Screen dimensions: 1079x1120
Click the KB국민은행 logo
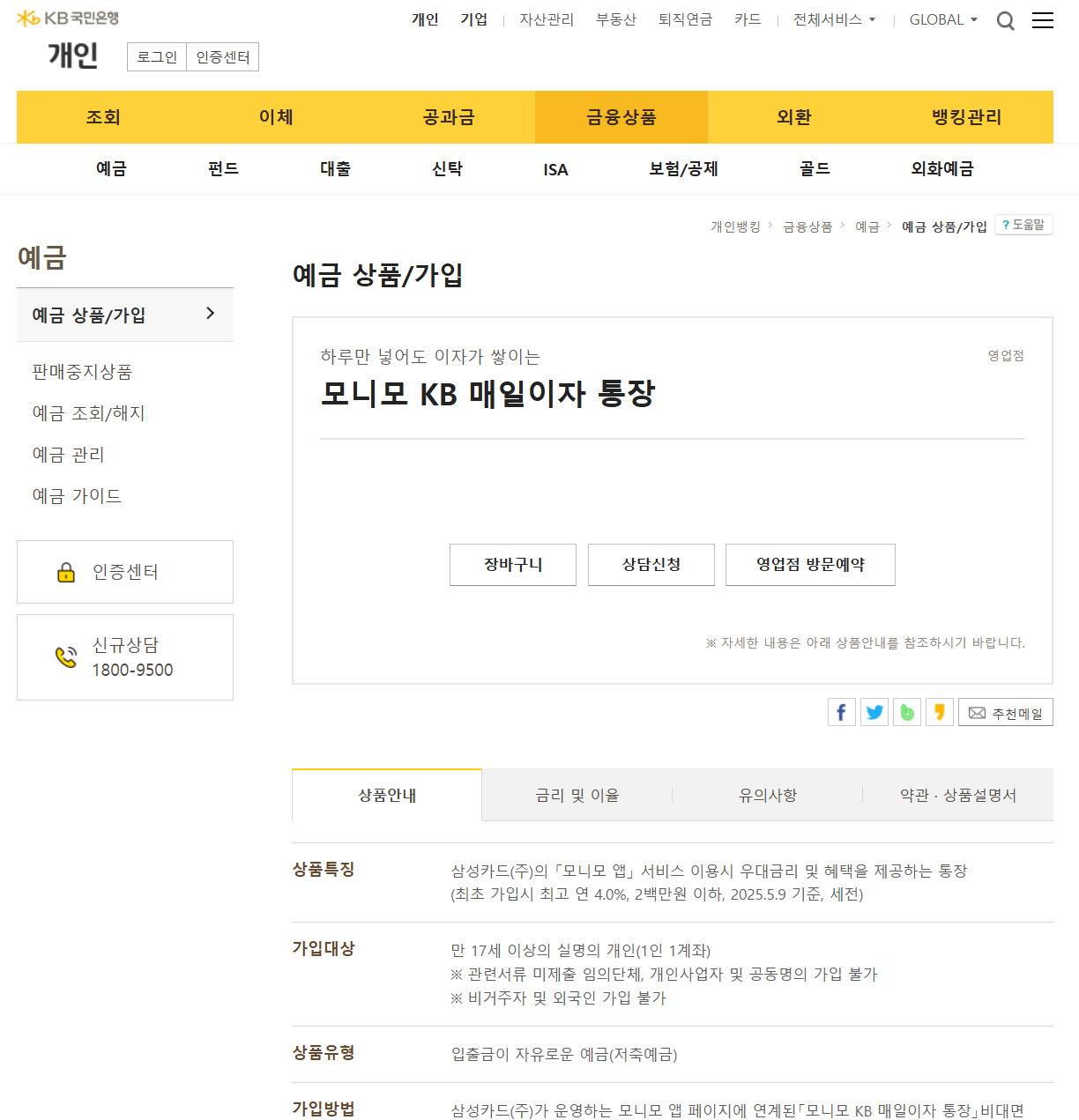[68, 18]
